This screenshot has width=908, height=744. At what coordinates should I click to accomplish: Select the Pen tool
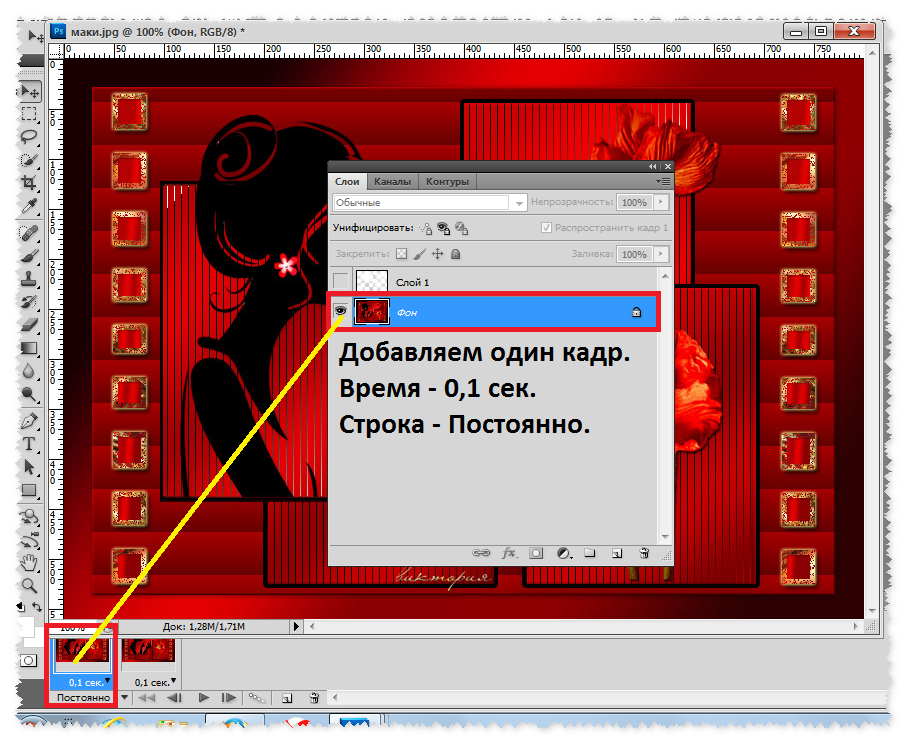coord(29,421)
